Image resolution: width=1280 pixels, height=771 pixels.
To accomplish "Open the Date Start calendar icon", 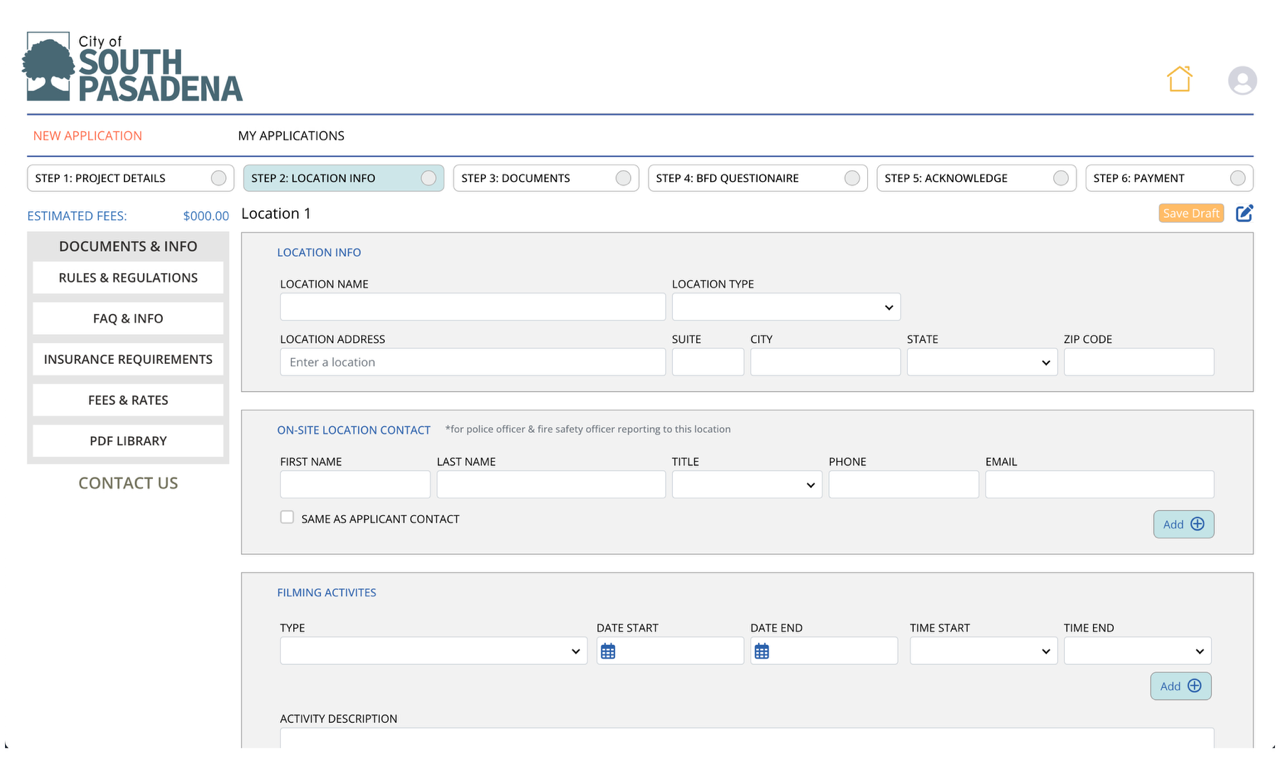I will (608, 651).
